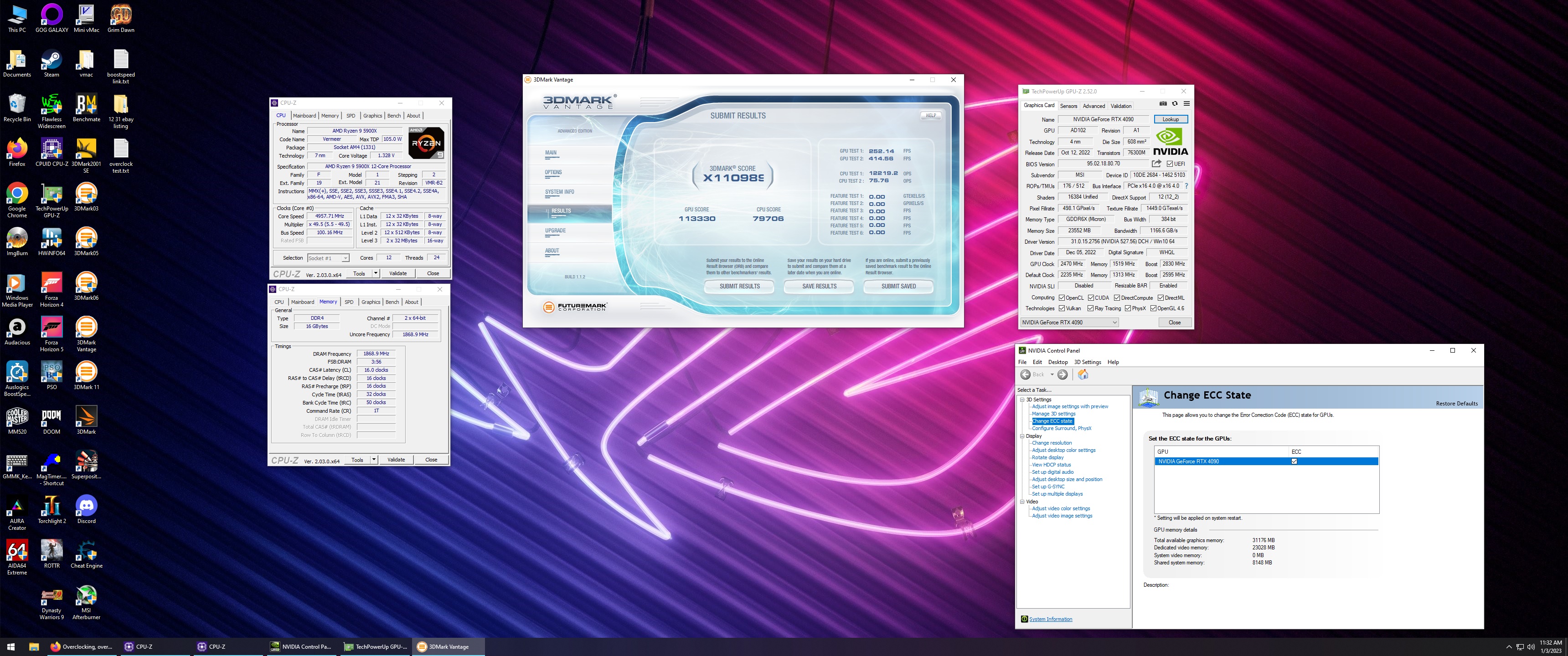Toggle OpenCL checkbox in GPU-Z
This screenshot has height=656, width=1568.
click(1062, 297)
